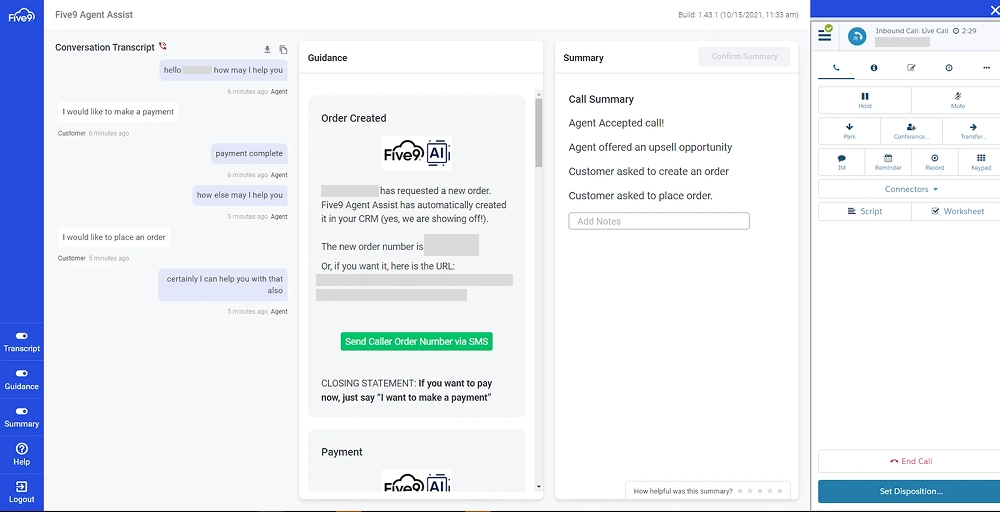This screenshot has width=1000, height=512.
Task: Open the Keypad
Action: (x=981, y=162)
